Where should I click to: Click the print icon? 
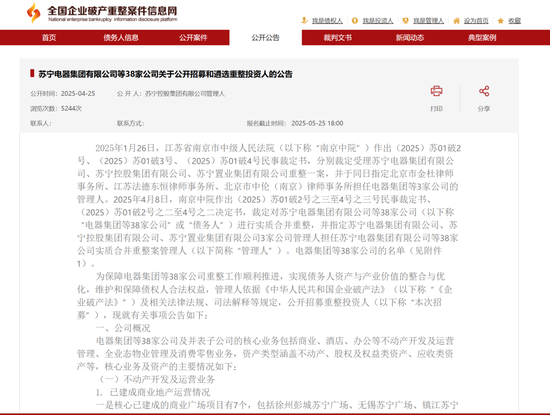(436, 91)
